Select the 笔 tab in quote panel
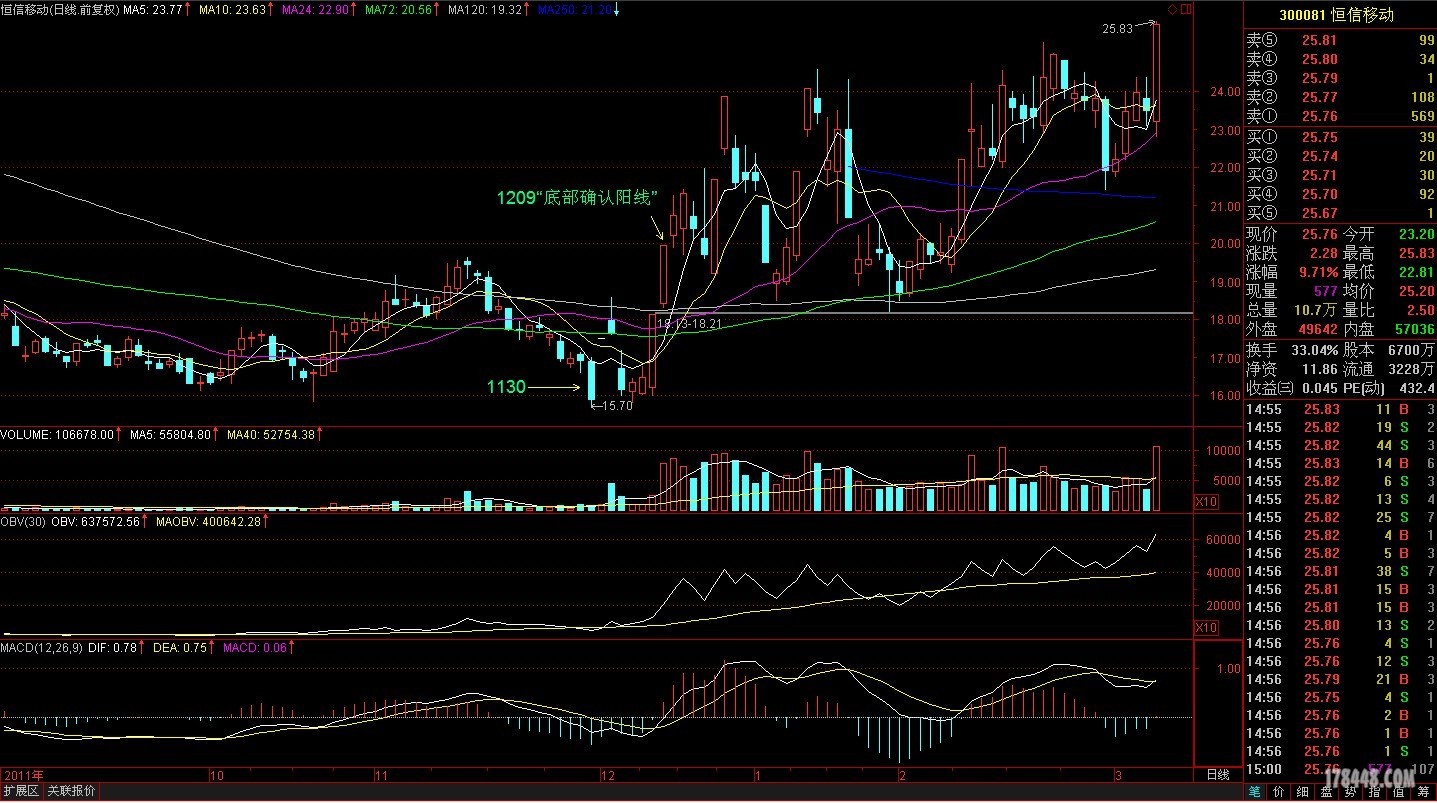1437x803 pixels. click(x=1253, y=792)
